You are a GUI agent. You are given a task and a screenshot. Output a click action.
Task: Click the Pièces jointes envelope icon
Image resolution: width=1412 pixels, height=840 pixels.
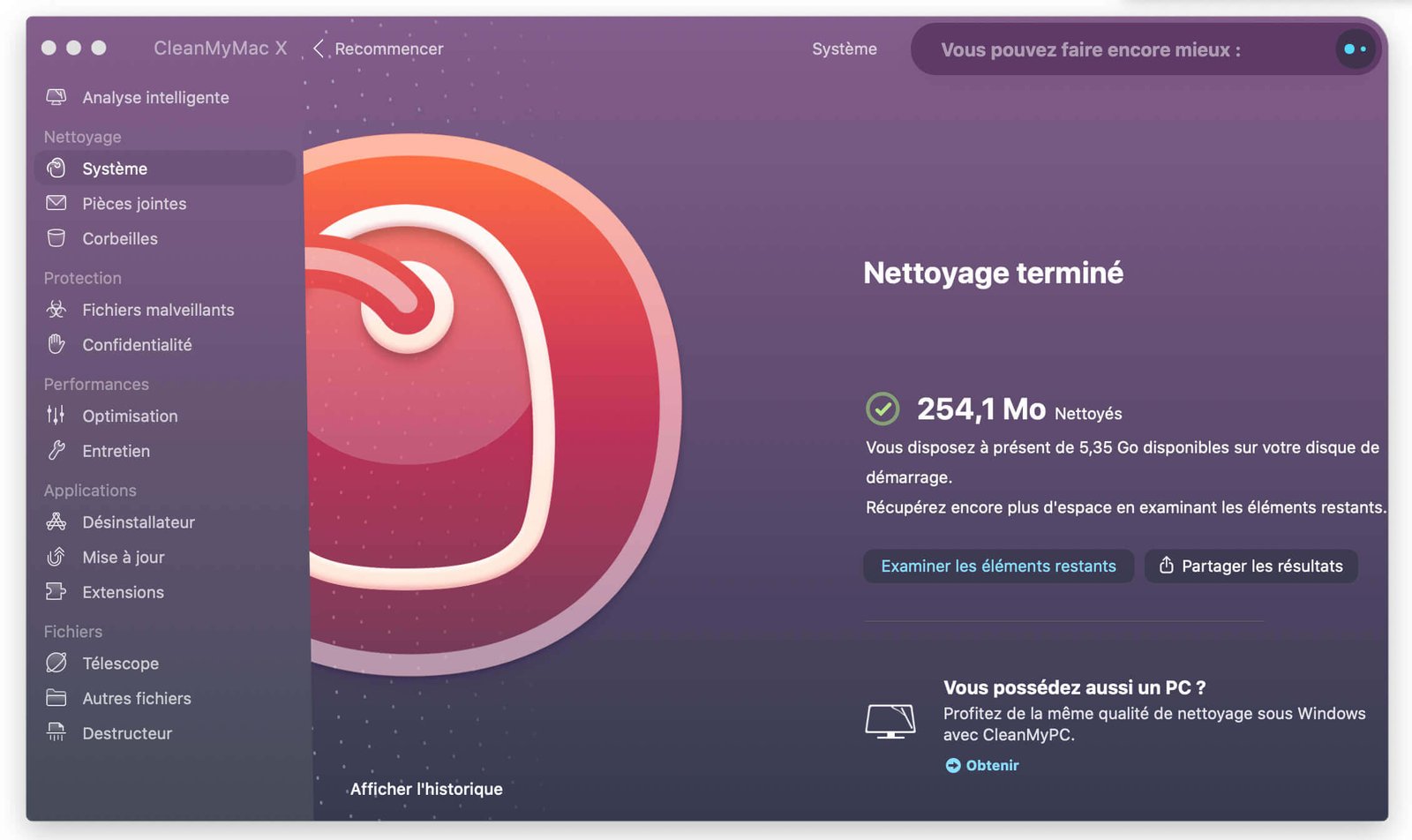56,203
